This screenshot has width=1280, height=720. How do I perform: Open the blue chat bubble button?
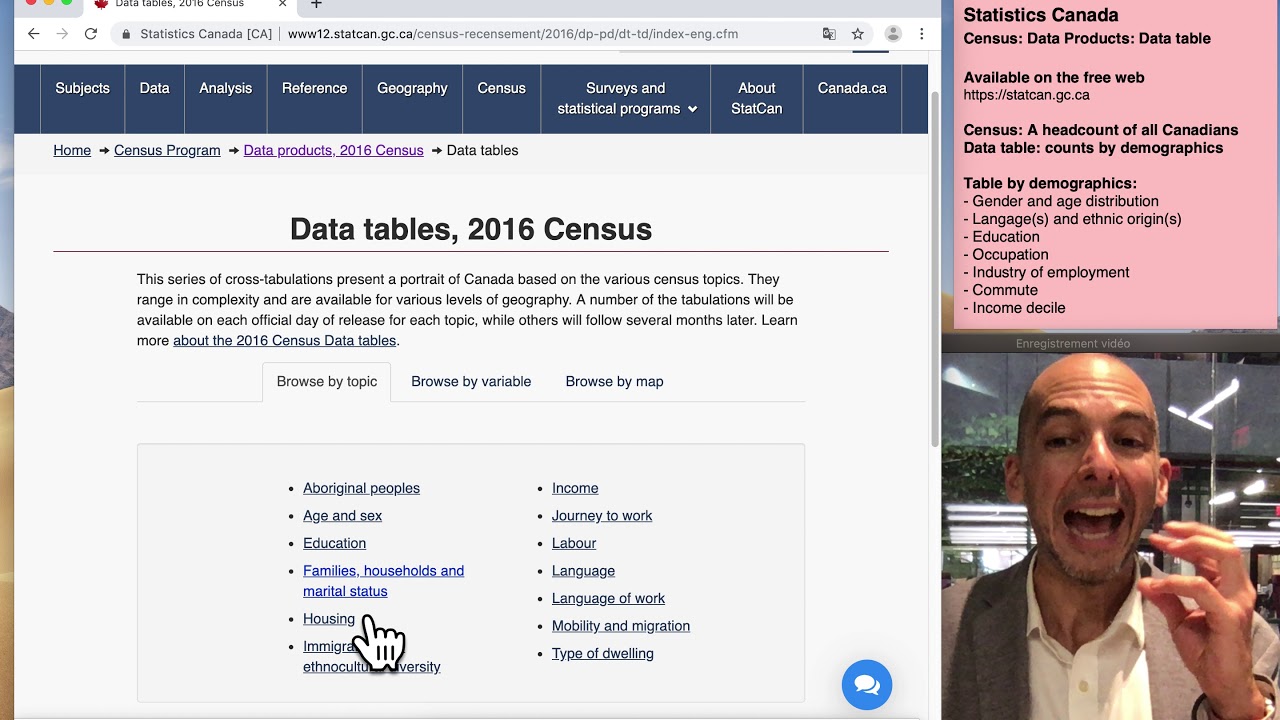pos(867,685)
